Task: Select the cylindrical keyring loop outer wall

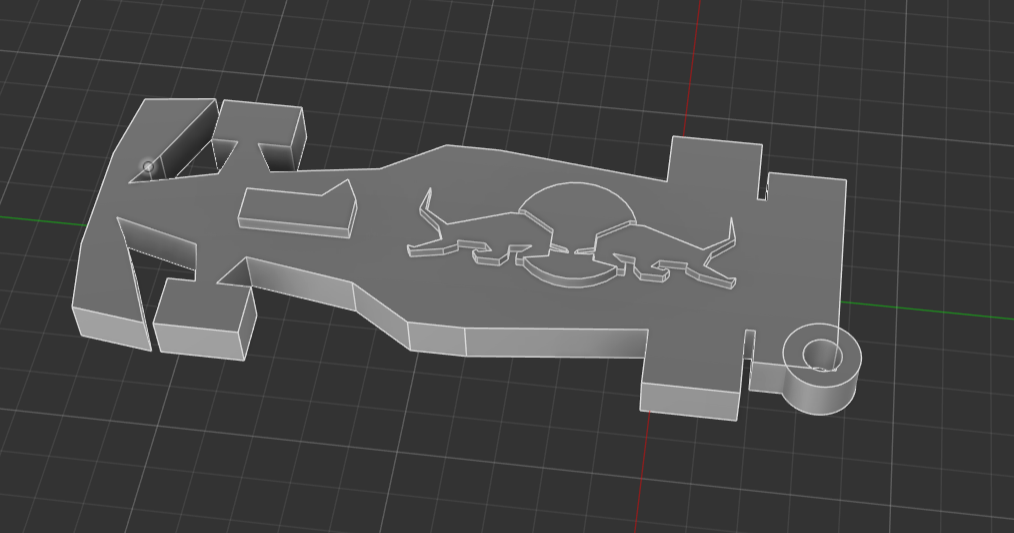Action: [x=820, y=391]
